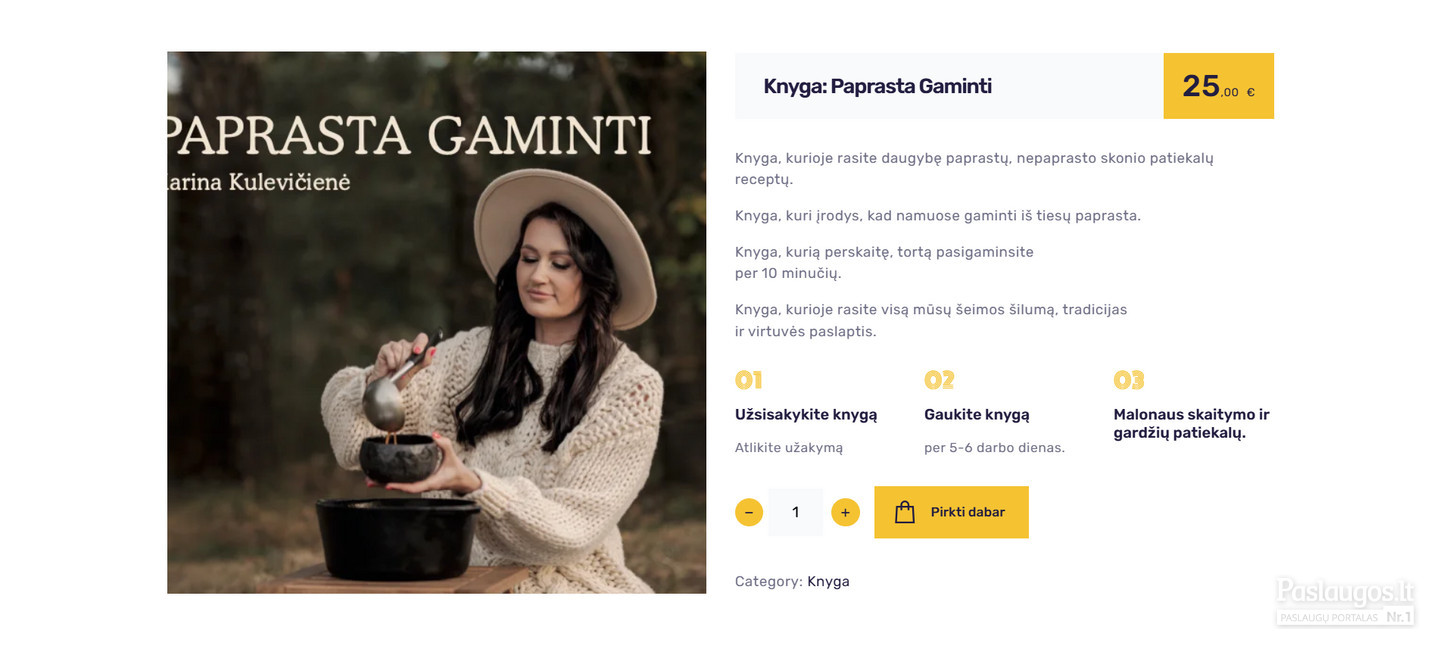
Task: Open the Knyga category link
Action: [828, 581]
